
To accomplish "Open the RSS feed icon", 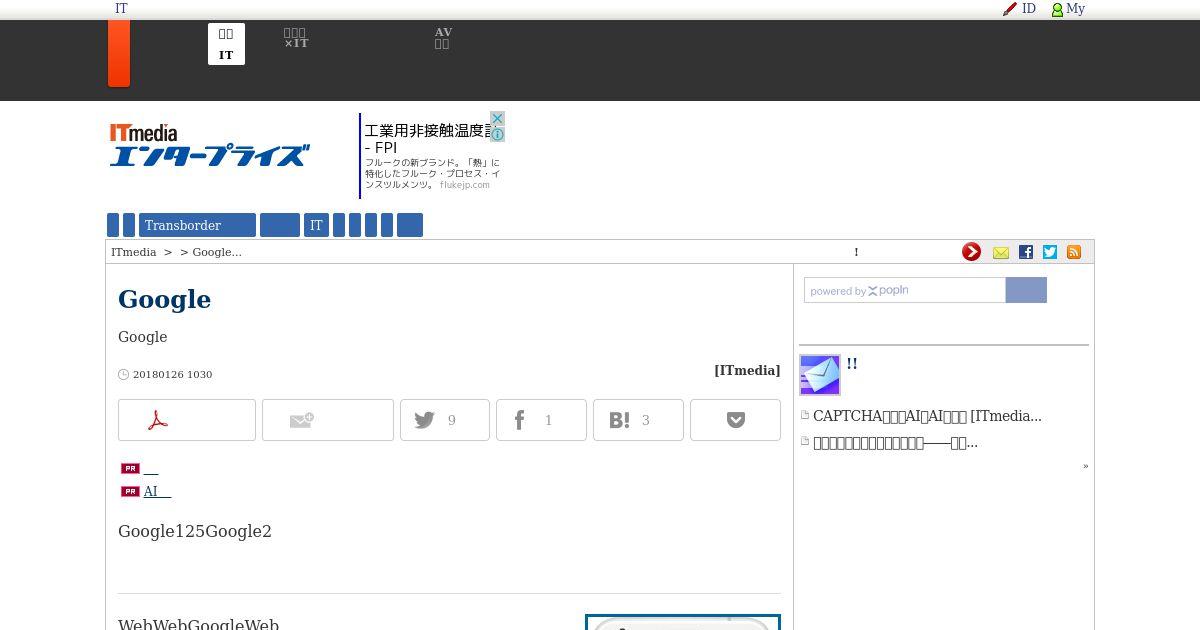I will pos(1074,252).
